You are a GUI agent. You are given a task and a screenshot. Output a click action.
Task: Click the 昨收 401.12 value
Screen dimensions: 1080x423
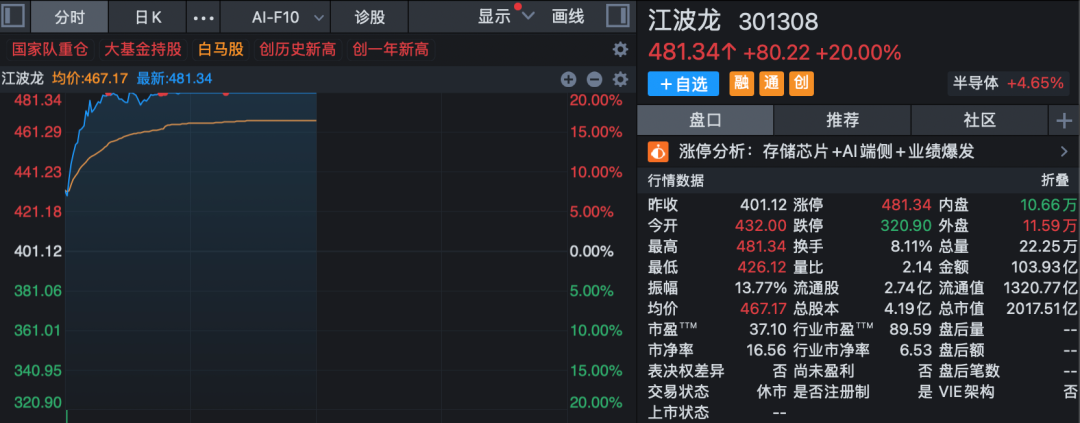763,205
